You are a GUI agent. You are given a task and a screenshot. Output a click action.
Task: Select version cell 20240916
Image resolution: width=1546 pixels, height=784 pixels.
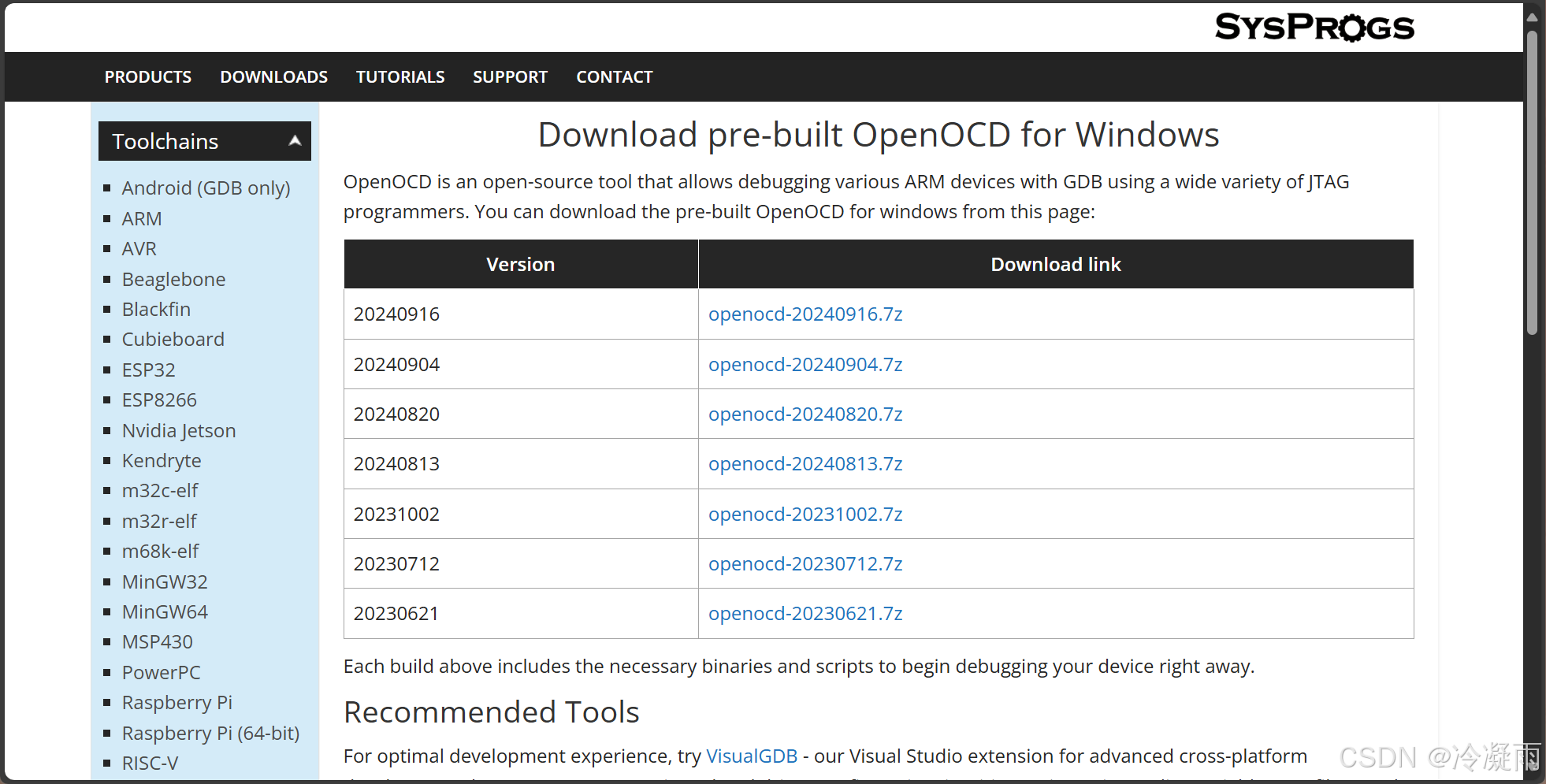click(521, 314)
